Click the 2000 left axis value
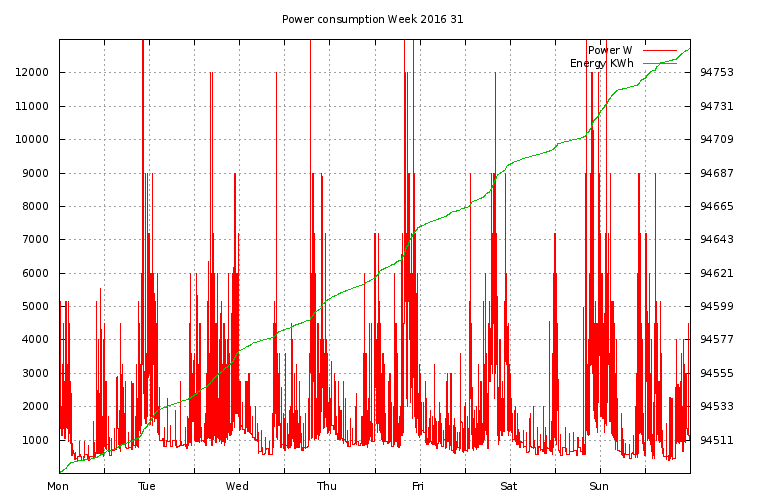 (x=35, y=406)
